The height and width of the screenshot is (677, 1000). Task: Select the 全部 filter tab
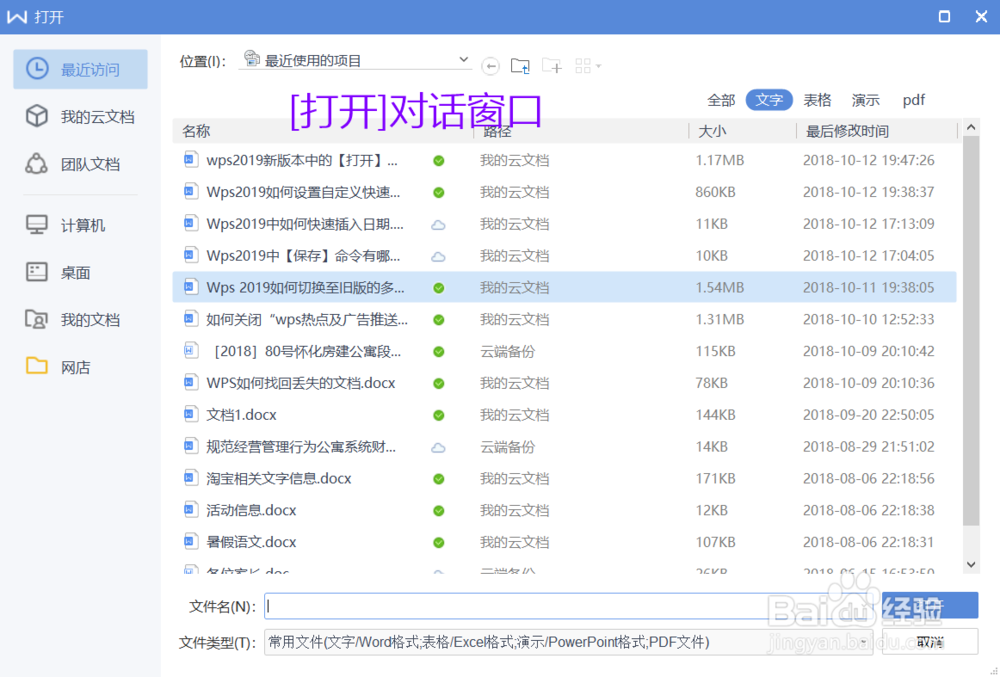pyautogui.click(x=721, y=100)
